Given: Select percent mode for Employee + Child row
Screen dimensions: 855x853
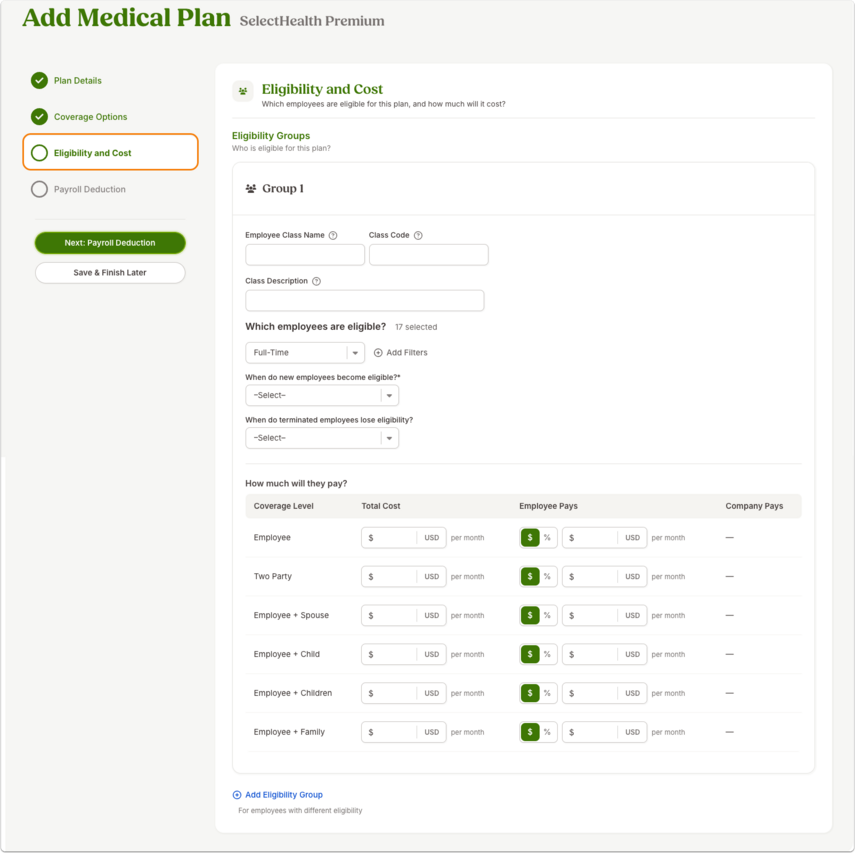Looking at the screenshot, I should pyautogui.click(x=547, y=654).
